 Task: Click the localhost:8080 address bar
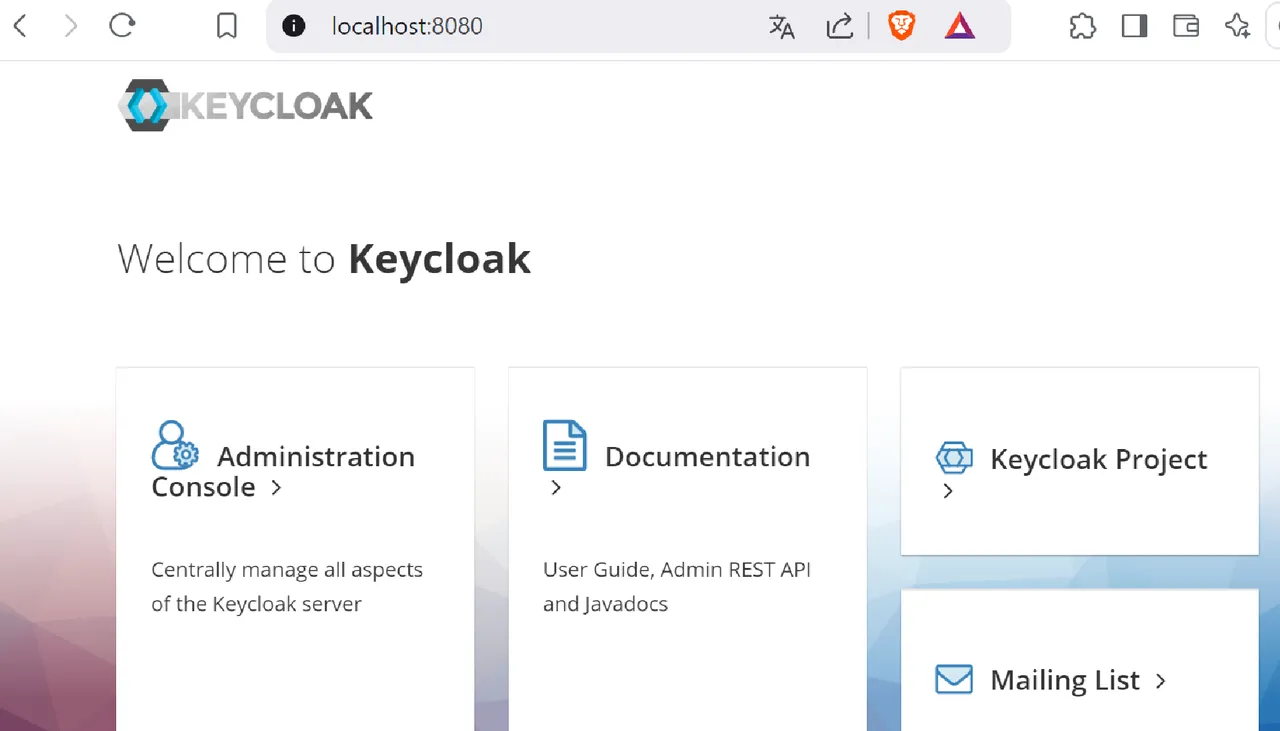[638, 26]
